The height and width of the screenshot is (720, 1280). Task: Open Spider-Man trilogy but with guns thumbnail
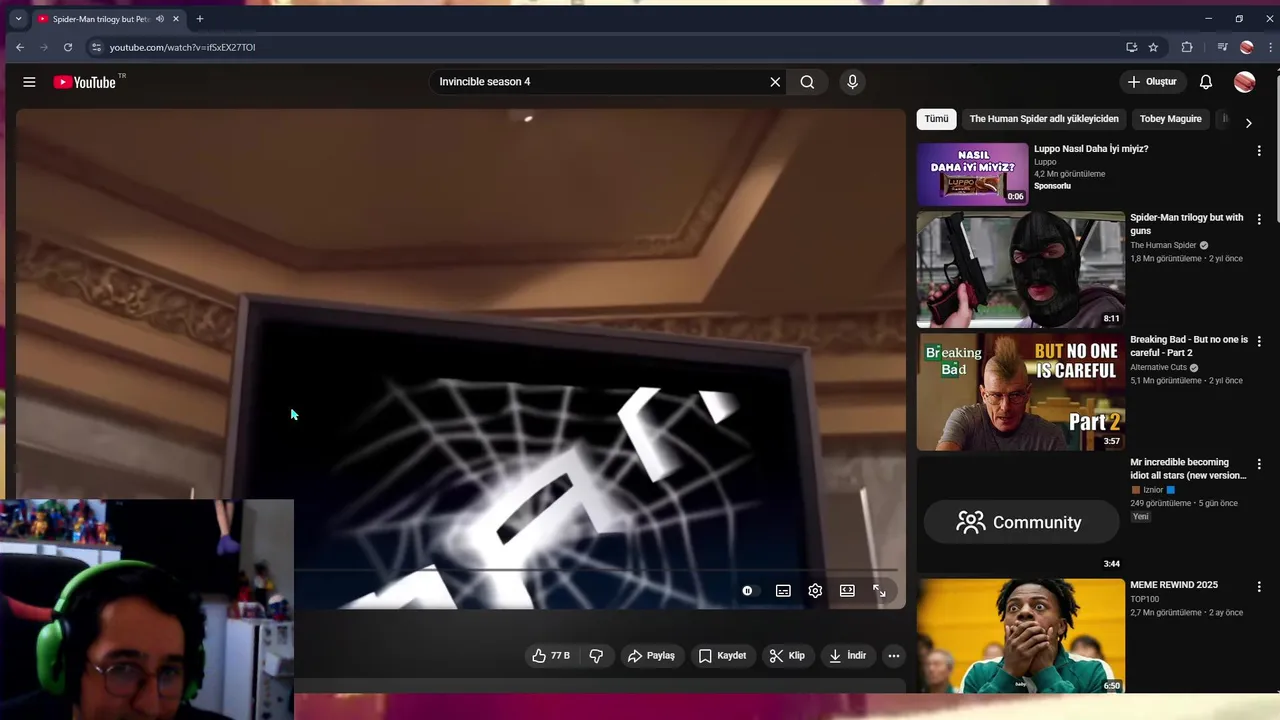point(1021,269)
